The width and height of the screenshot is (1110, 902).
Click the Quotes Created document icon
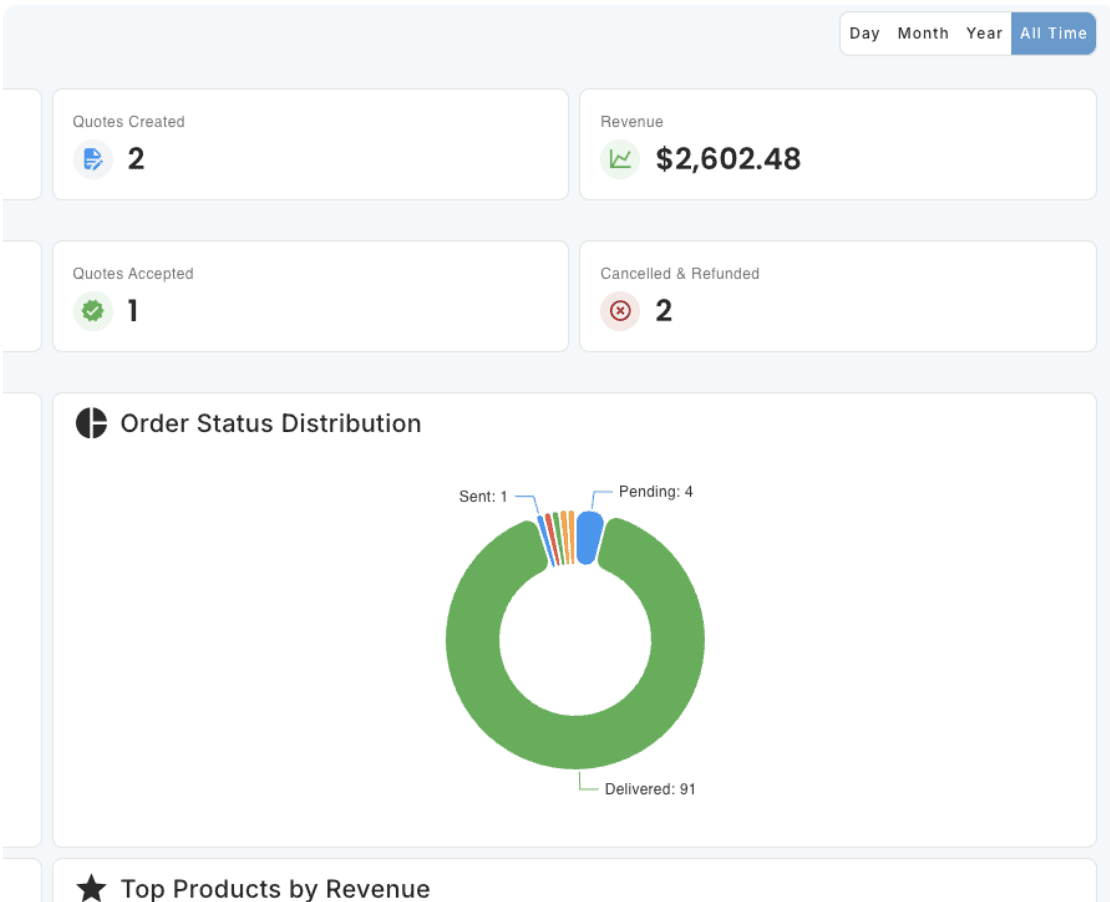pos(93,159)
